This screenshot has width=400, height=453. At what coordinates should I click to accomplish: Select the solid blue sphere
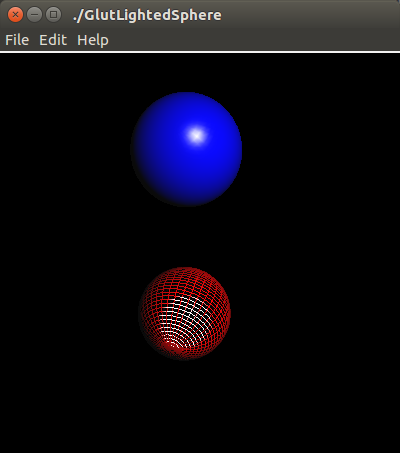point(186,149)
